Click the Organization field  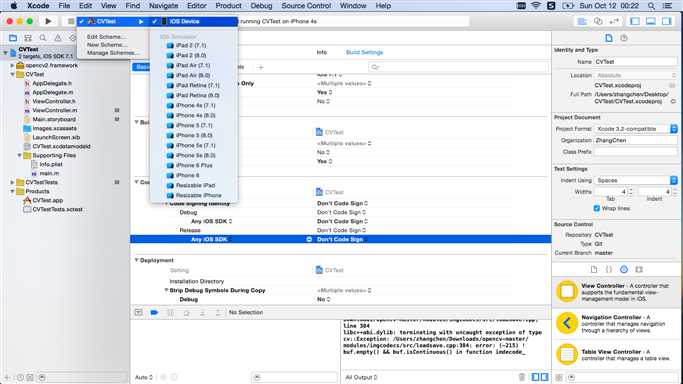tap(636, 141)
